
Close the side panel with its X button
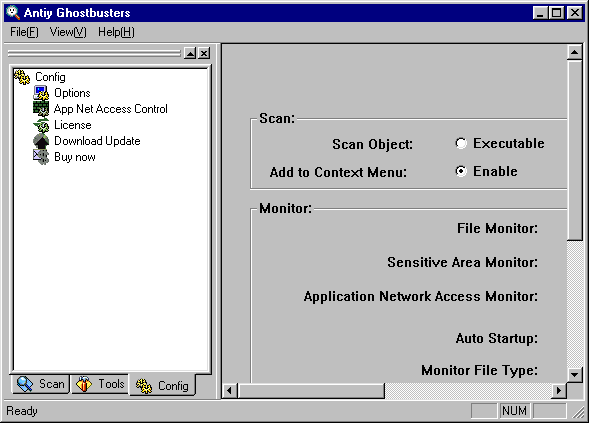point(204,53)
